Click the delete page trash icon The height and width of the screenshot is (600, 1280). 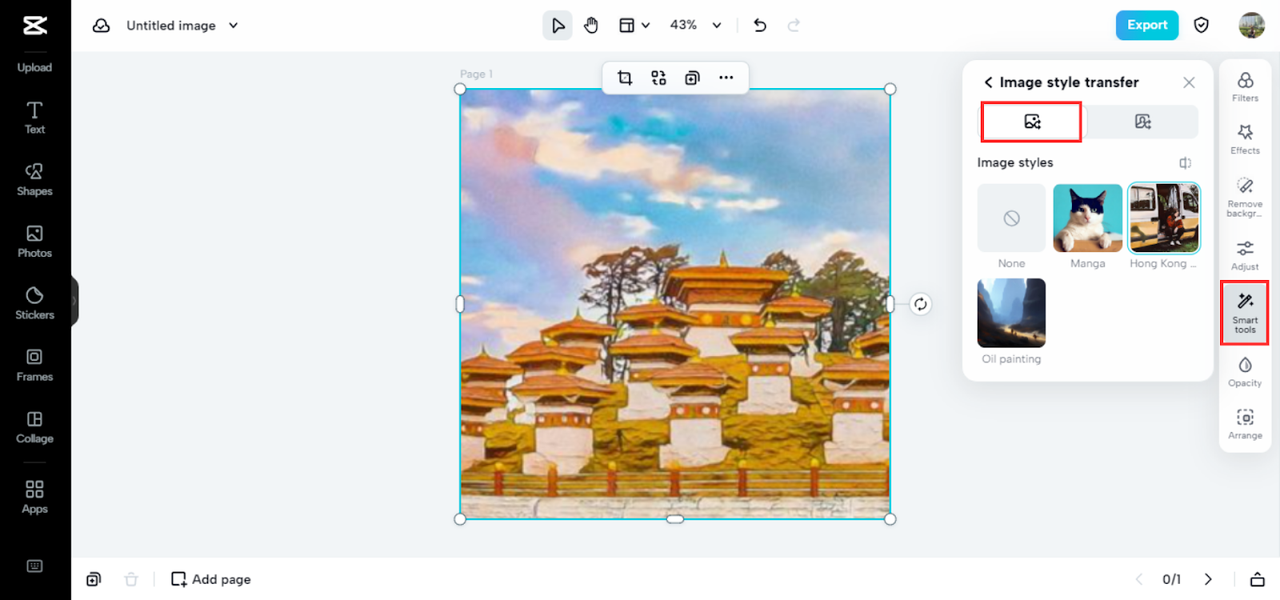(x=131, y=579)
